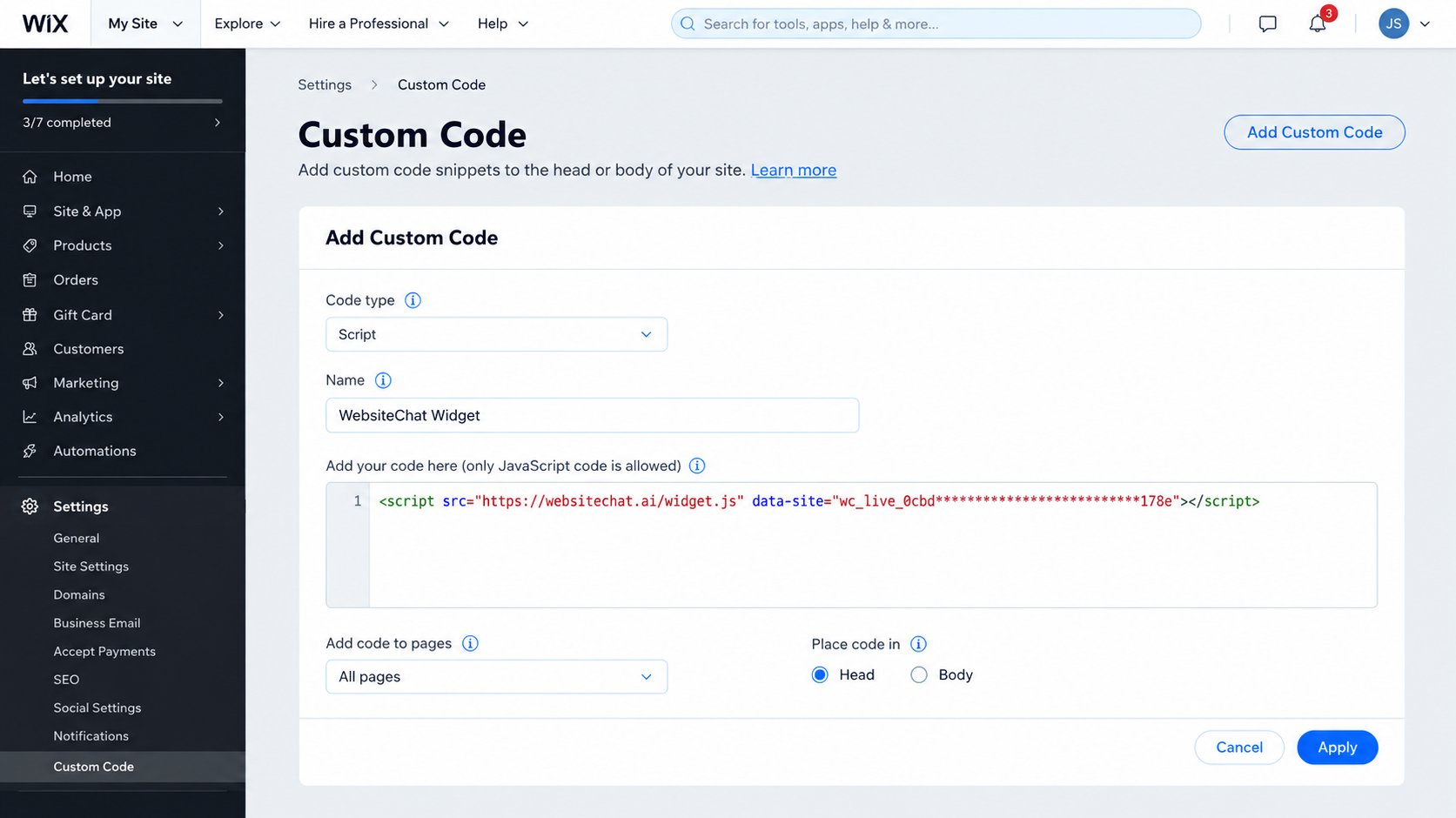Image resolution: width=1456 pixels, height=818 pixels.
Task: Open Social Settings
Action: tap(97, 708)
